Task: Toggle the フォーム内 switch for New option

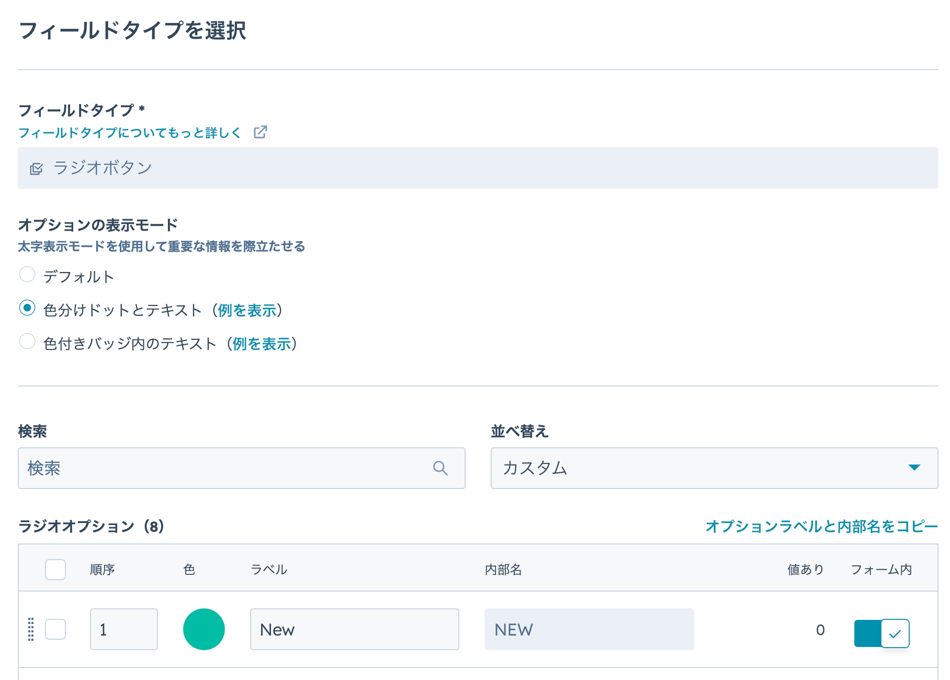Action: click(x=881, y=633)
